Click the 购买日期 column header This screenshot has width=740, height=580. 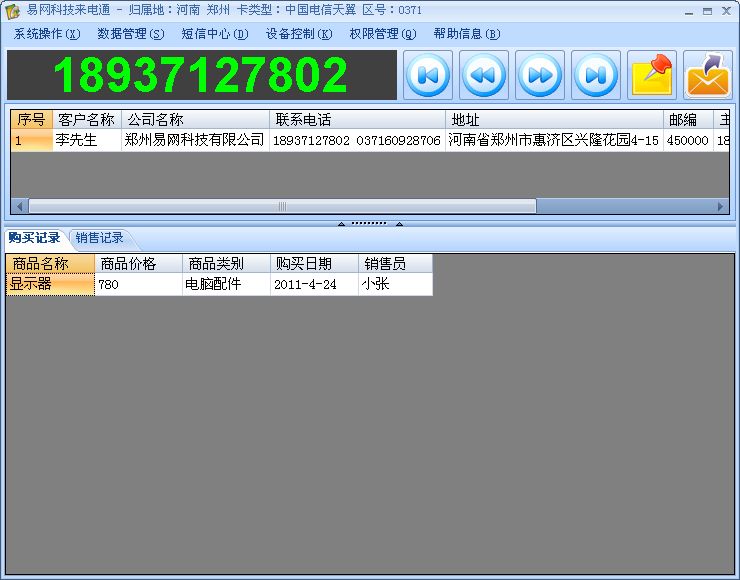pos(314,264)
